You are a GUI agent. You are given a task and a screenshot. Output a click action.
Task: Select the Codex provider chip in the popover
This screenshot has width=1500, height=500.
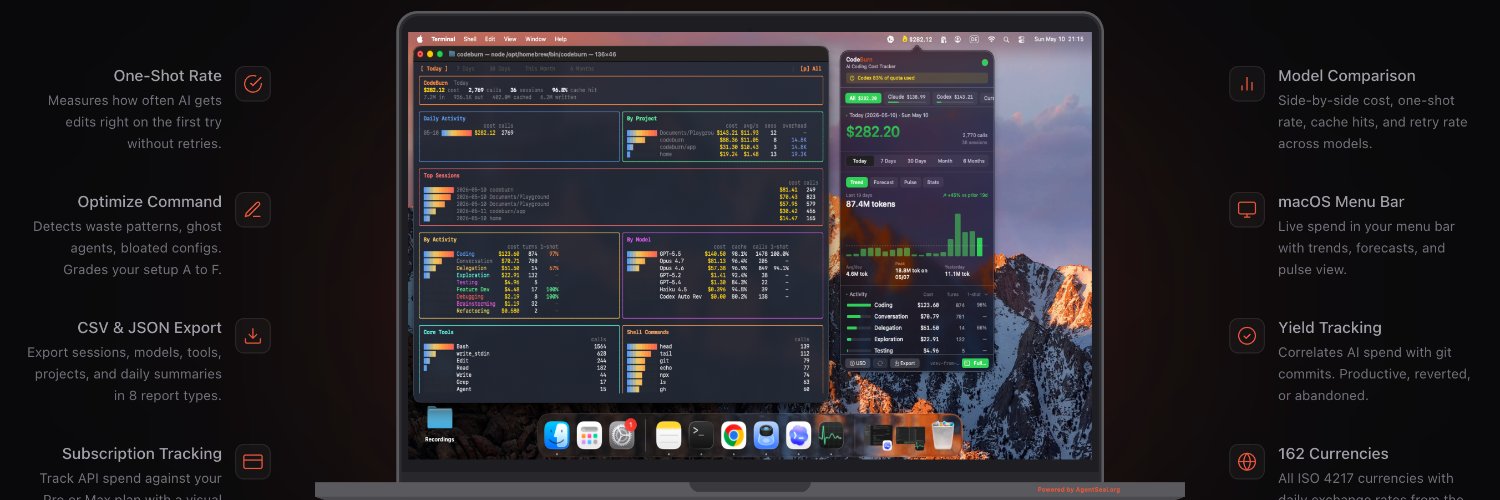click(956, 98)
